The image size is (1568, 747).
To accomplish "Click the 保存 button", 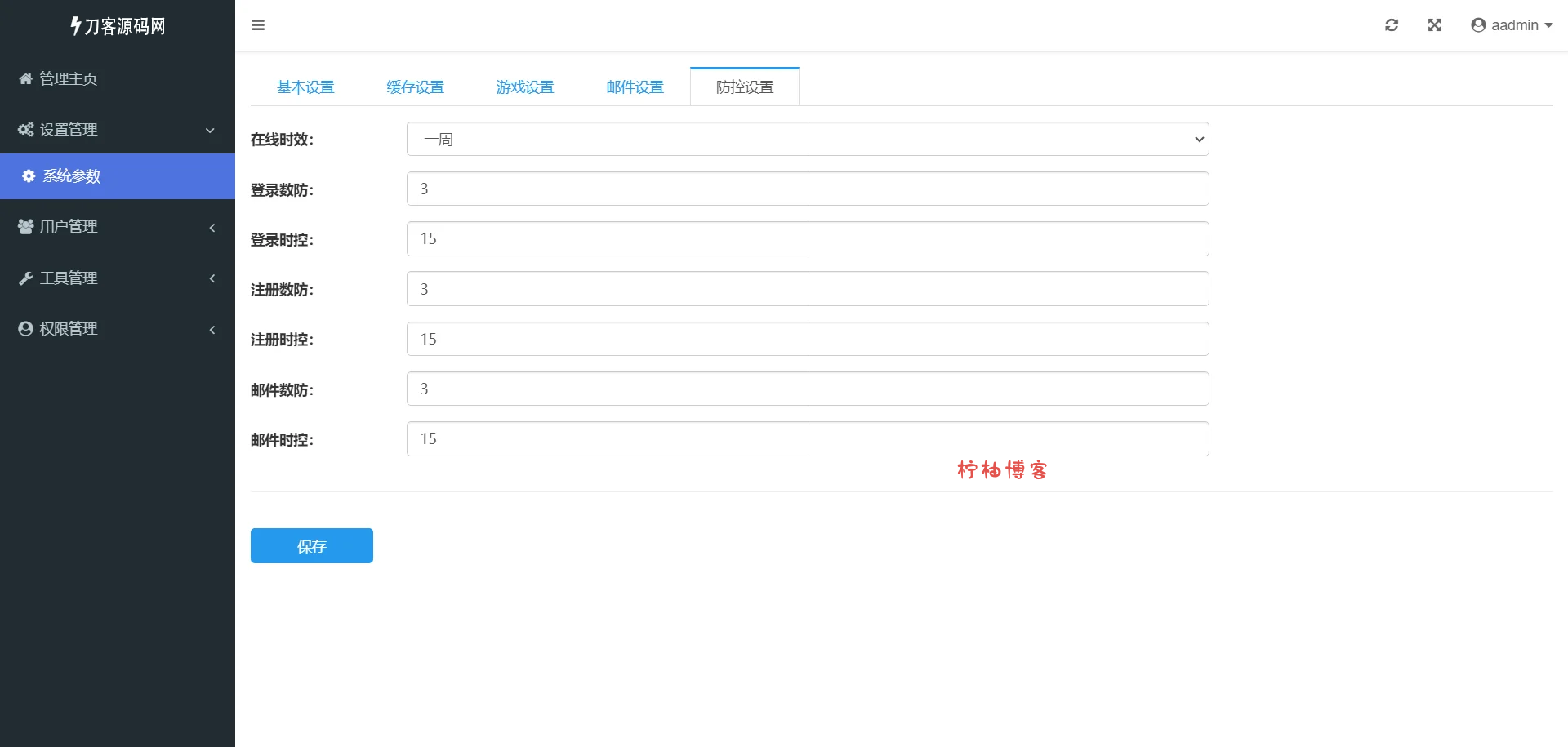I will tap(311, 546).
